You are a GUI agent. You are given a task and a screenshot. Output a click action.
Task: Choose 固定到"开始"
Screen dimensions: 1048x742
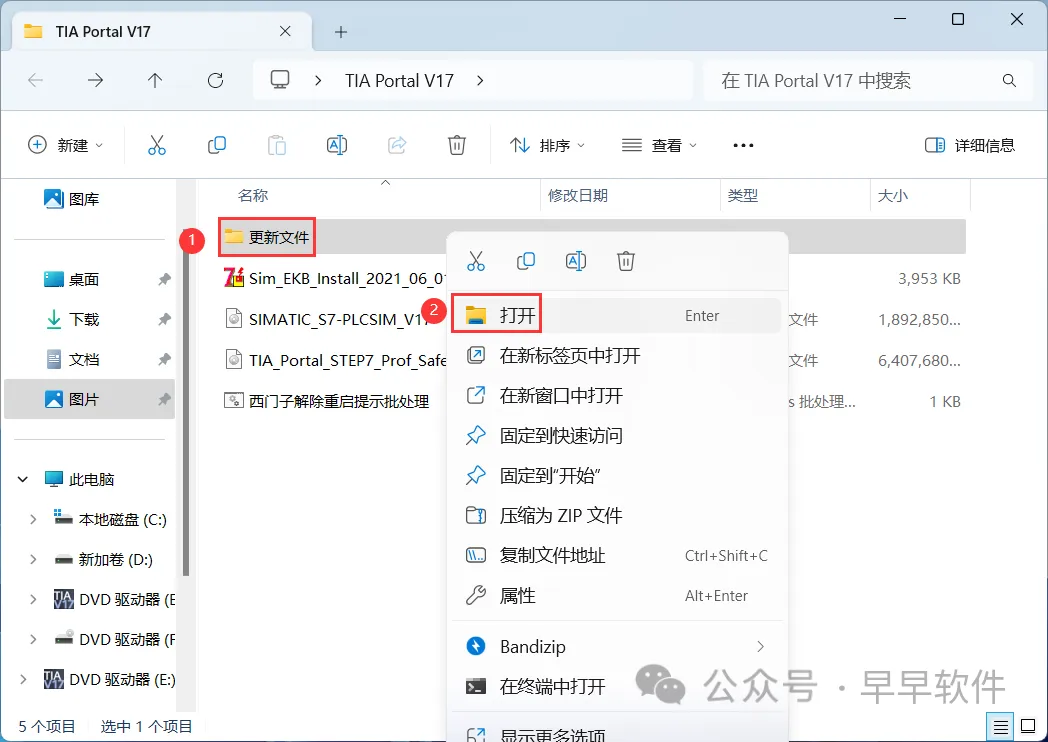618,475
